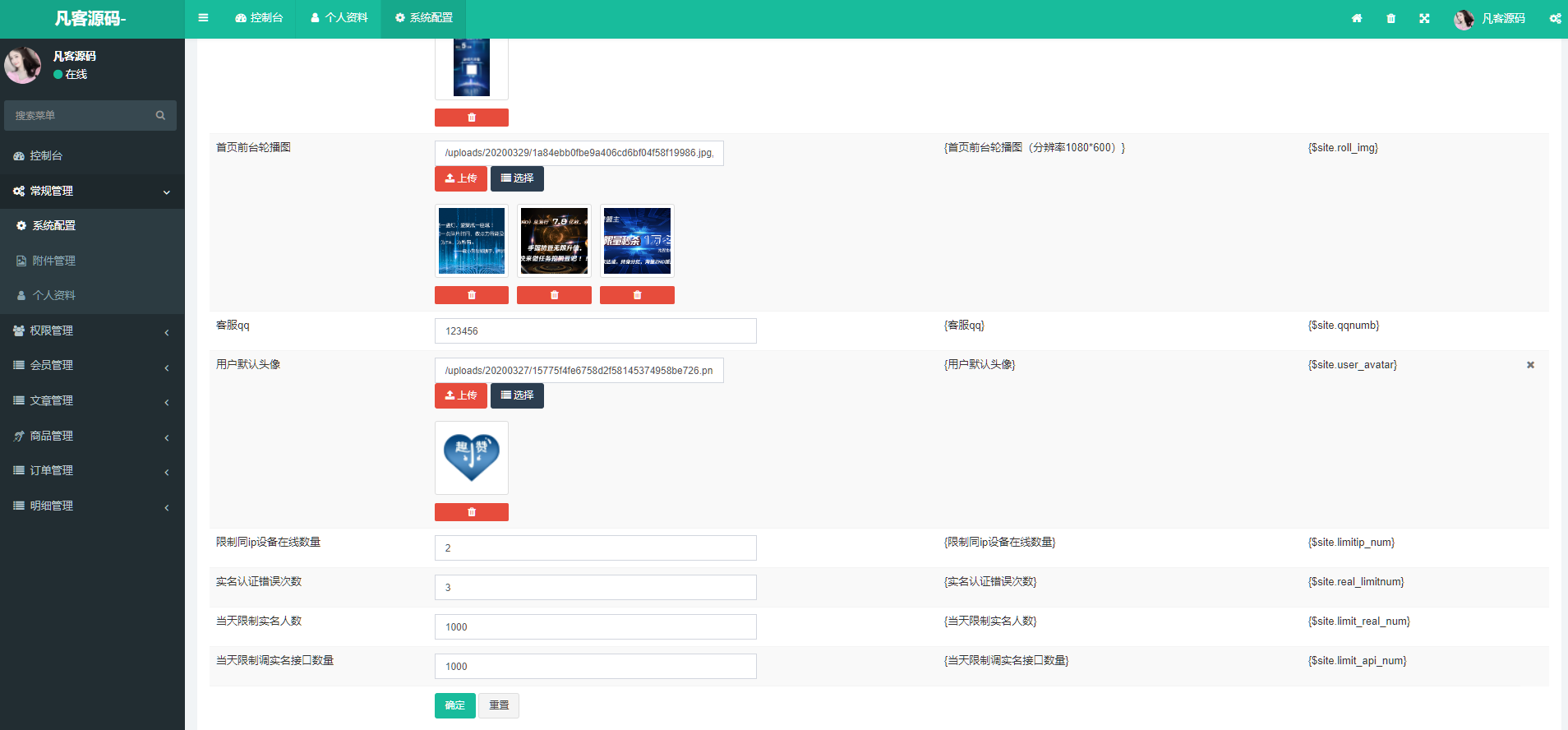Screen dimensions: 1568x730
Task: Switch to the 控制台 tab
Action: (259, 18)
